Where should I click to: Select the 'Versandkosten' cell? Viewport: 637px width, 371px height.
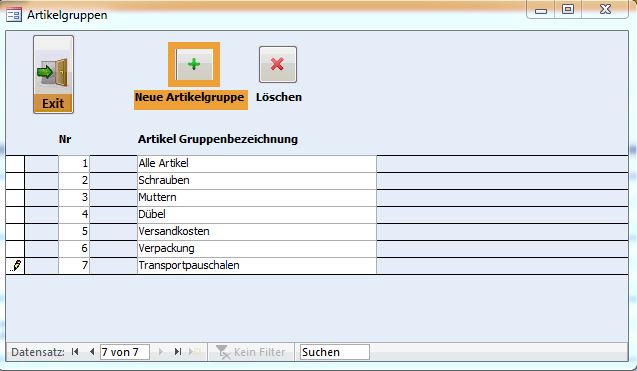pyautogui.click(x=257, y=232)
